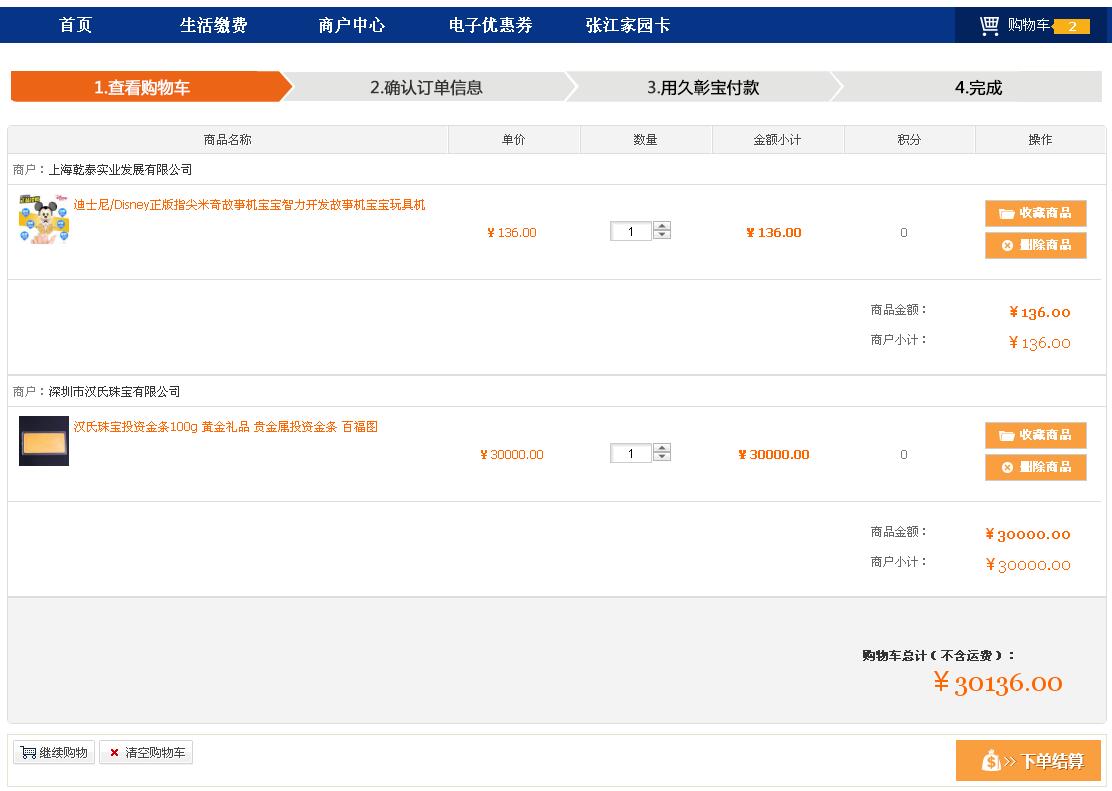This screenshot has height=791, width=1112.
Task: Increase quantity of the gold bar
Action: click(x=662, y=448)
